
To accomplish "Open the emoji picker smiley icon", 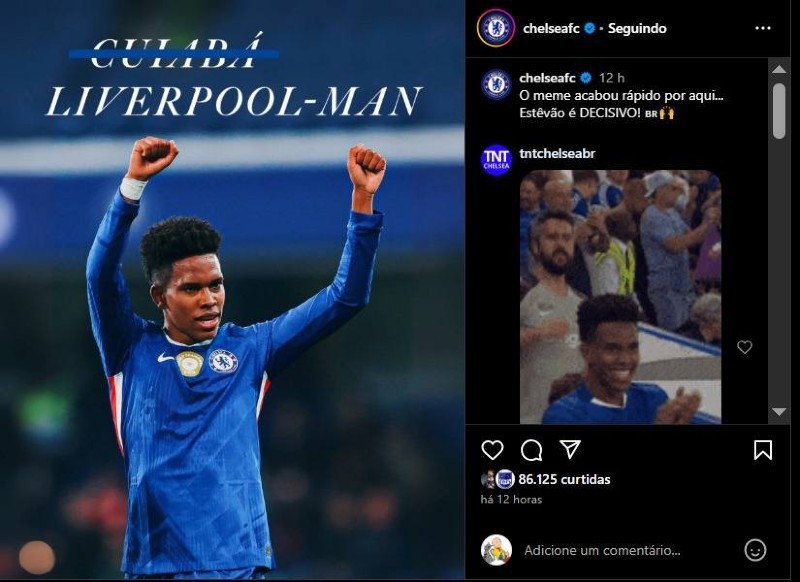I will click(x=755, y=550).
